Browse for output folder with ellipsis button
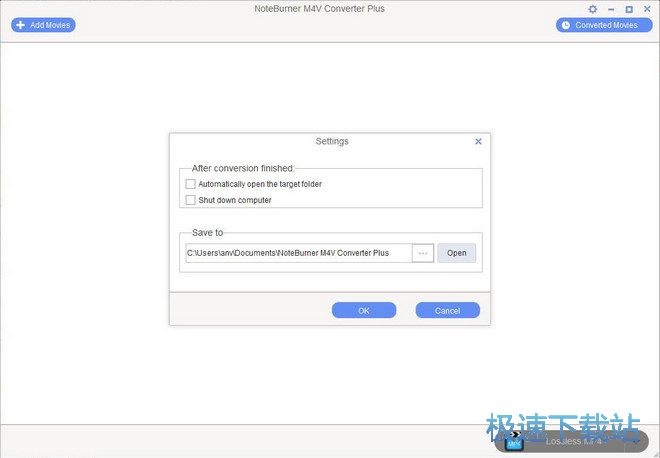This screenshot has height=458, width=660. coord(423,253)
